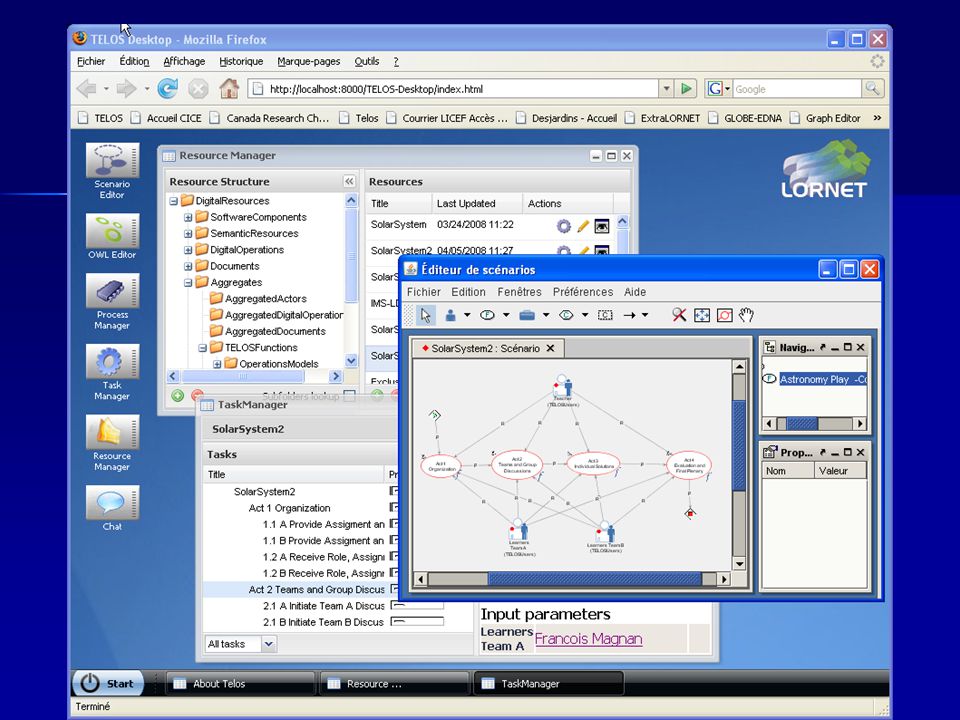Click the Google search magnifier button

[x=872, y=89]
